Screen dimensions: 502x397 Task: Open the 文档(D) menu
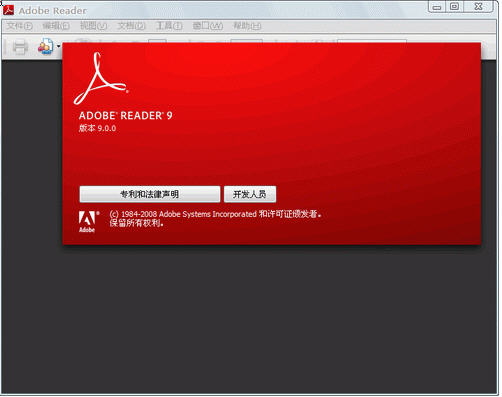(131, 26)
